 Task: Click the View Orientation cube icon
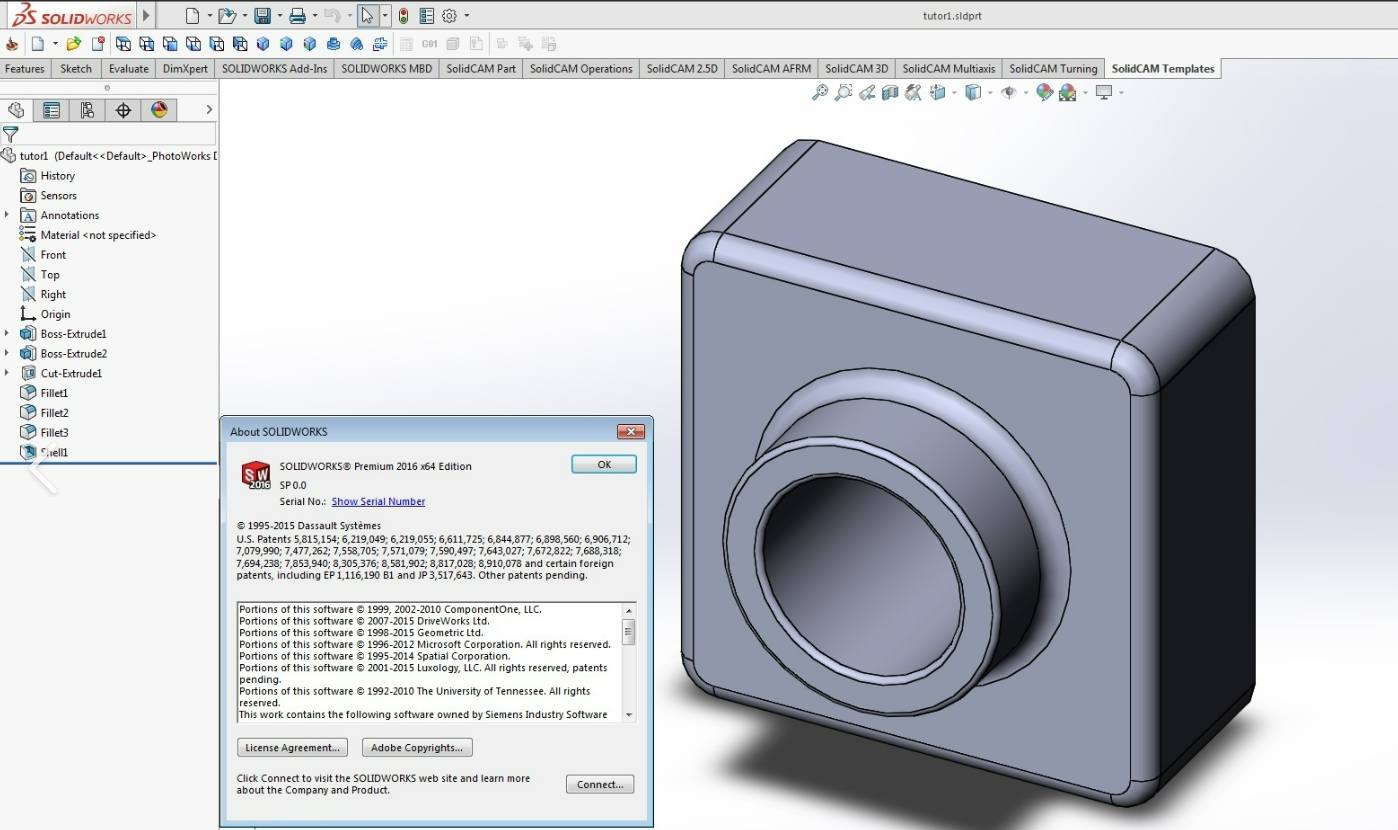point(937,93)
